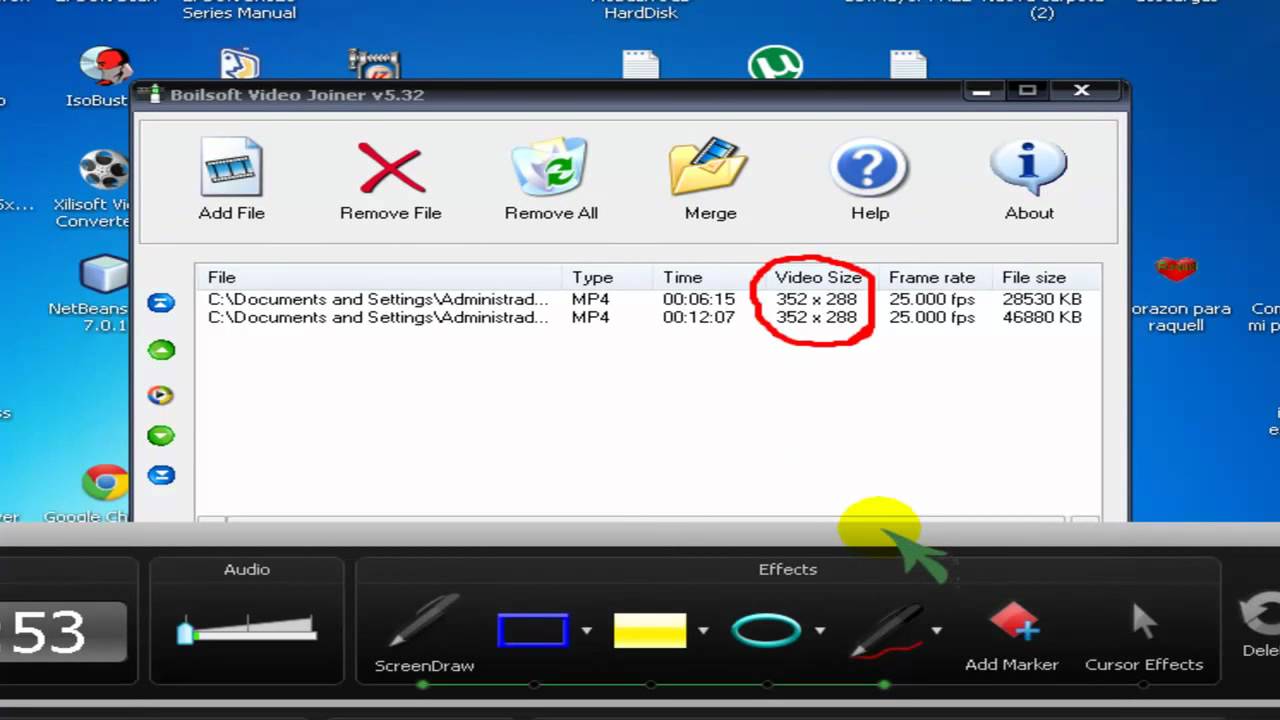The width and height of the screenshot is (1280, 720).
Task: Sort the list by the File column header
Action: coord(380,277)
